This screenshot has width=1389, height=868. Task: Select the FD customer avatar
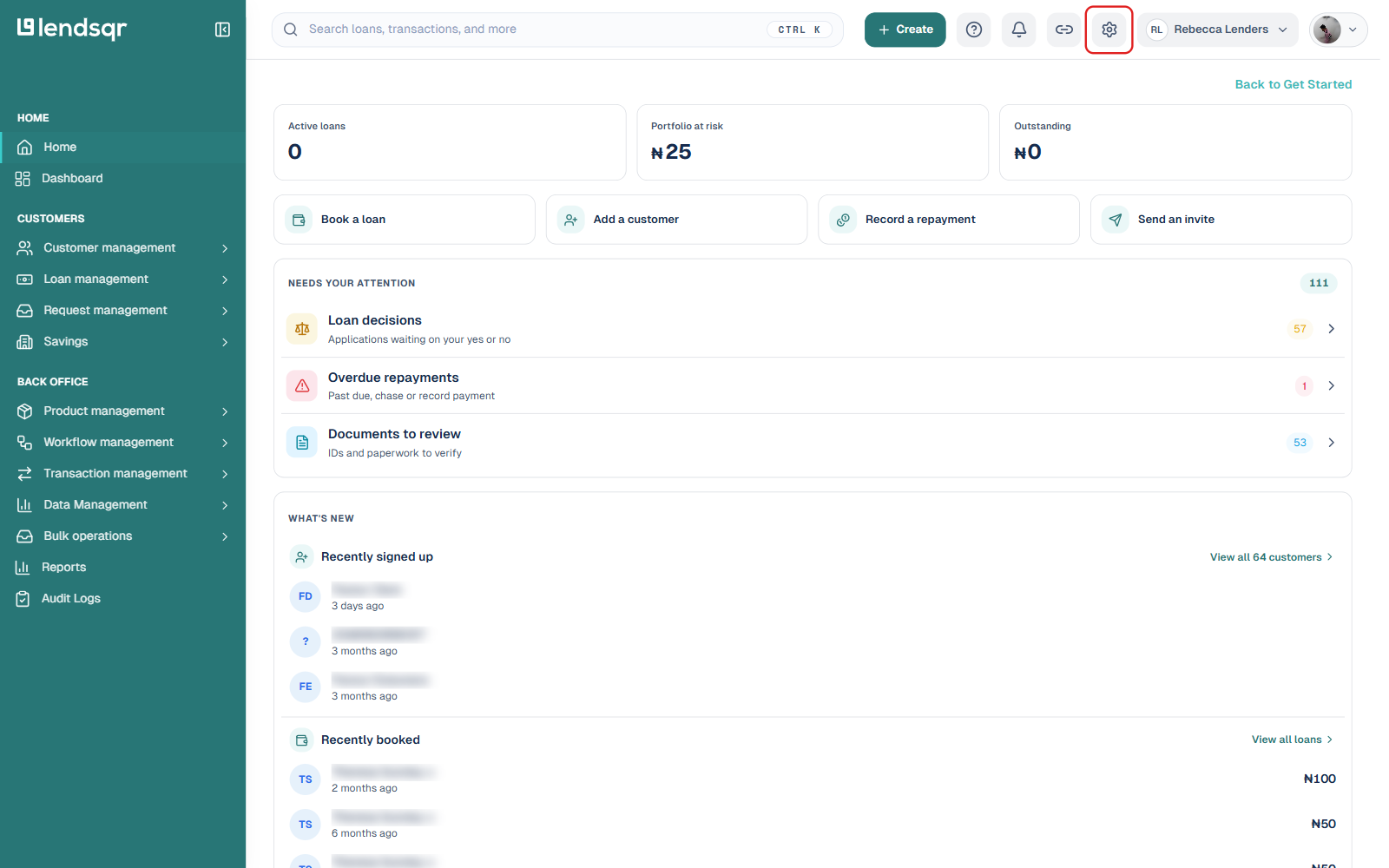click(306, 596)
